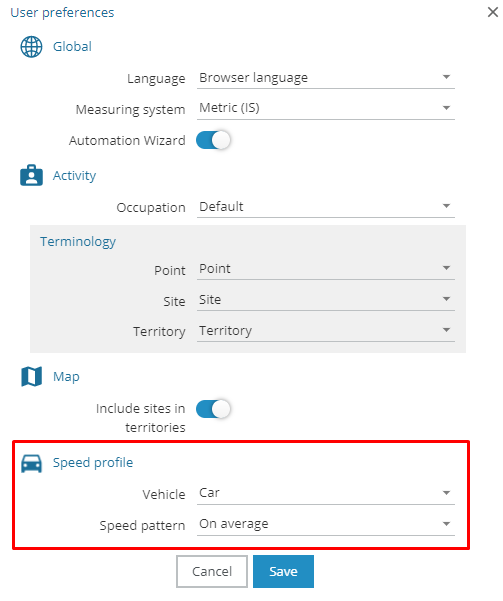Open the Language dropdown
Screen dimensions: 503x601
(326, 78)
